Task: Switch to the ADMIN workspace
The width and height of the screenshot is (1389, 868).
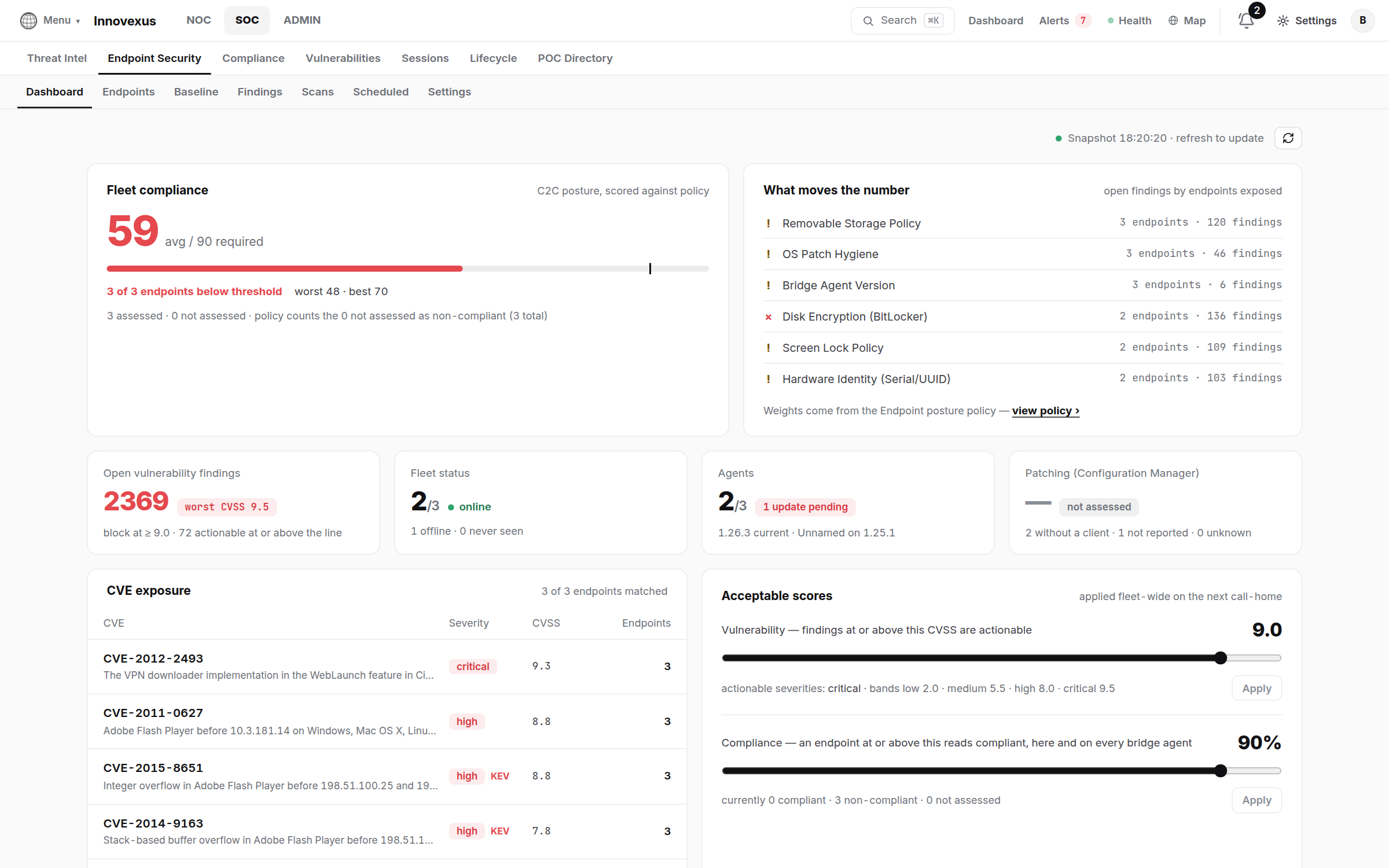Action: coord(302,20)
